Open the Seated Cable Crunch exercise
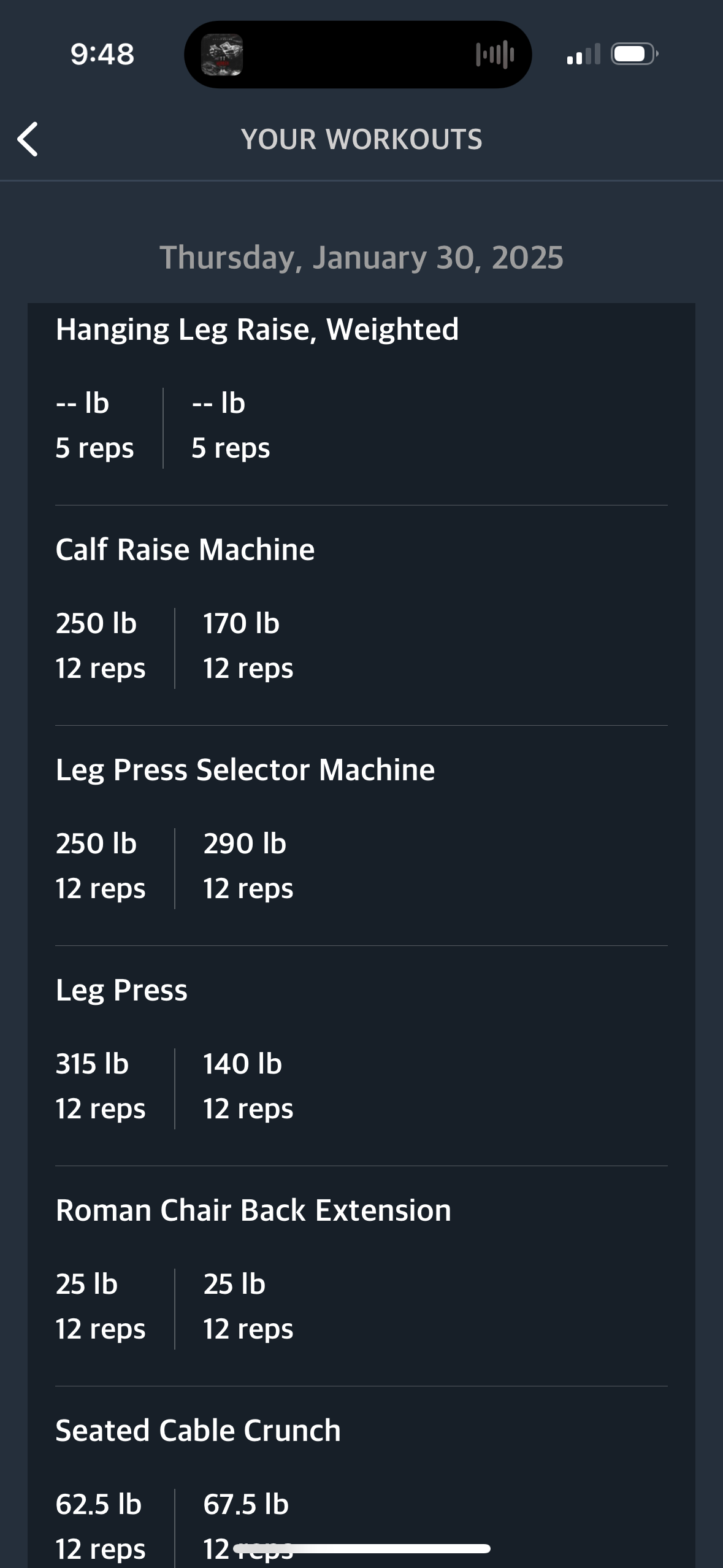Viewport: 723px width, 1568px height. [x=198, y=1431]
